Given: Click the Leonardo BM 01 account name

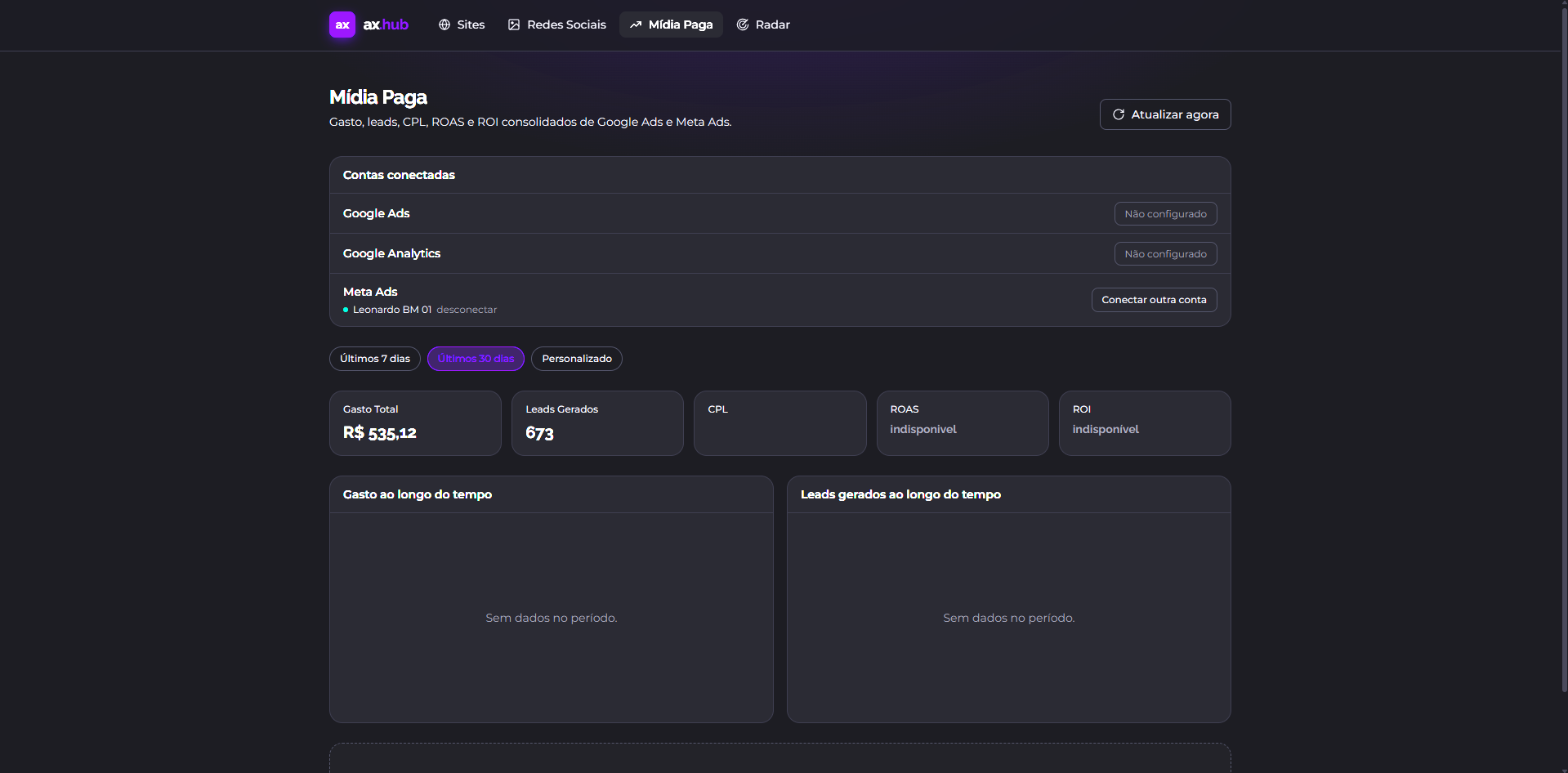Looking at the screenshot, I should point(392,310).
